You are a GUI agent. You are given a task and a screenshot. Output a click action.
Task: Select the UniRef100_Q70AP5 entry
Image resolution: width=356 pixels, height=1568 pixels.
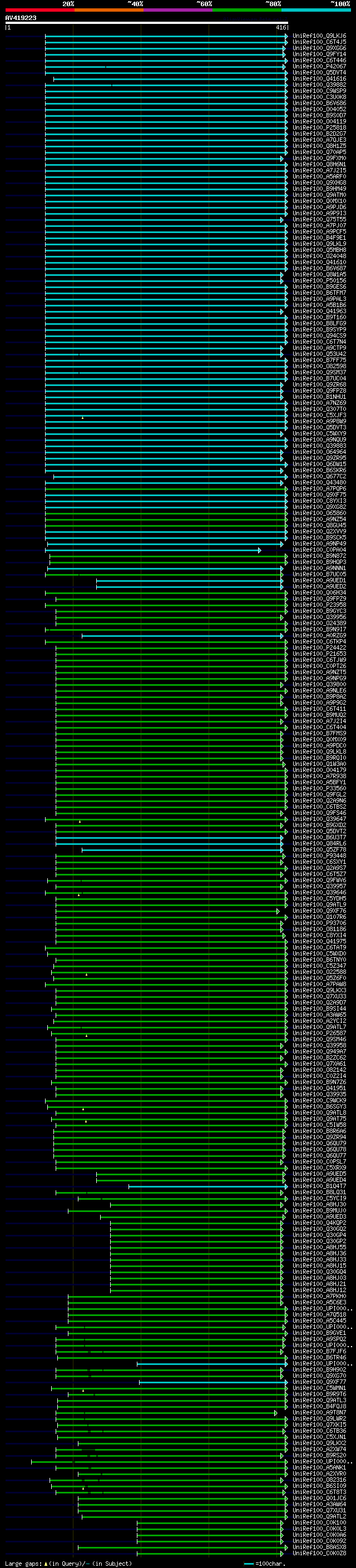[319, 152]
